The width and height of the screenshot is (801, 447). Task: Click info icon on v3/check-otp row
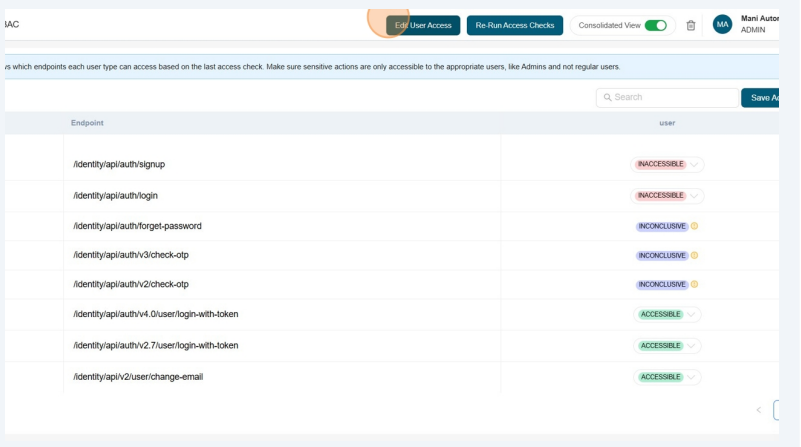point(694,255)
